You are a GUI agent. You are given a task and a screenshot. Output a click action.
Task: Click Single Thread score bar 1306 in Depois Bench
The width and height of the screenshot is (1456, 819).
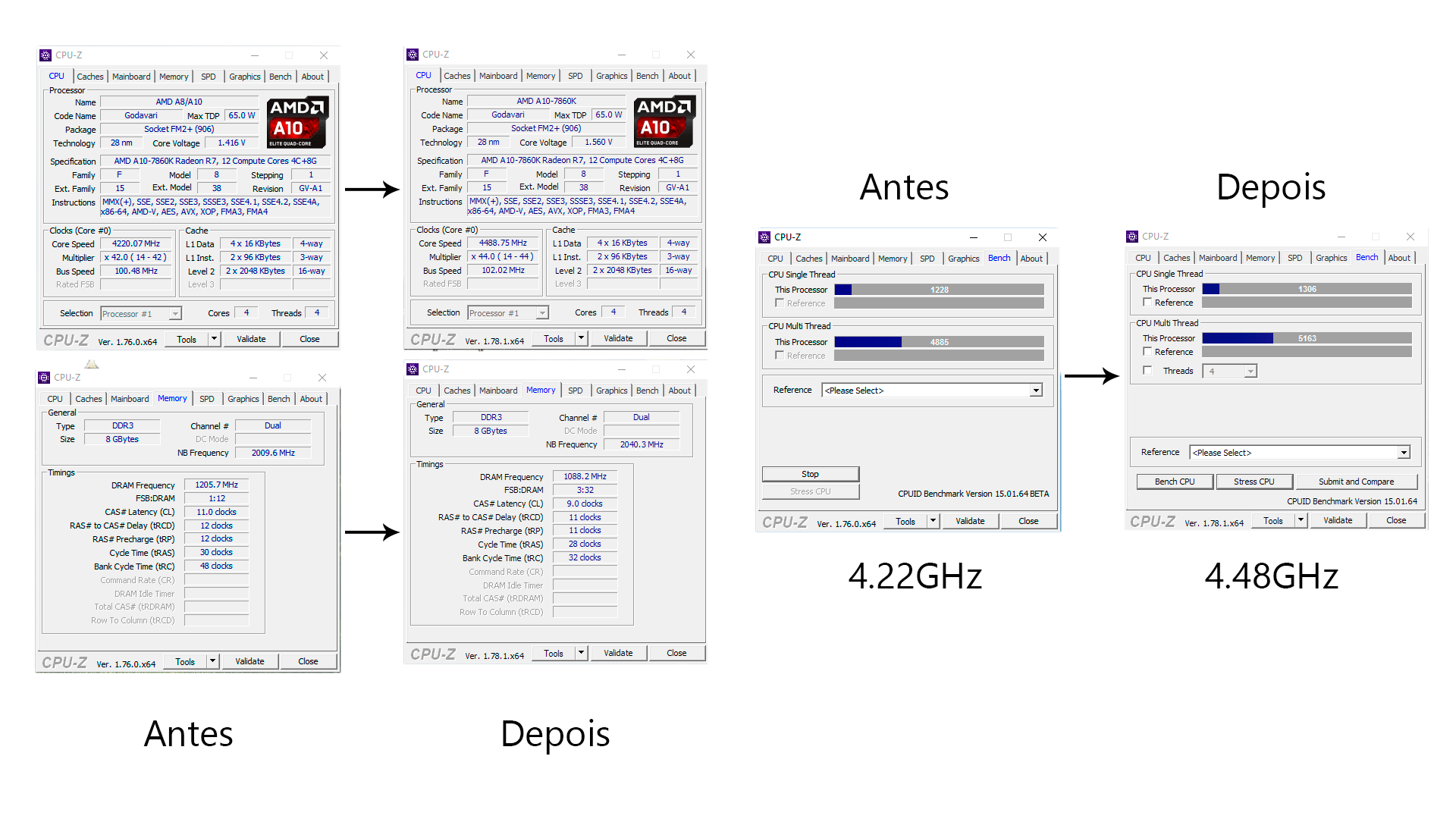[x=1307, y=289]
